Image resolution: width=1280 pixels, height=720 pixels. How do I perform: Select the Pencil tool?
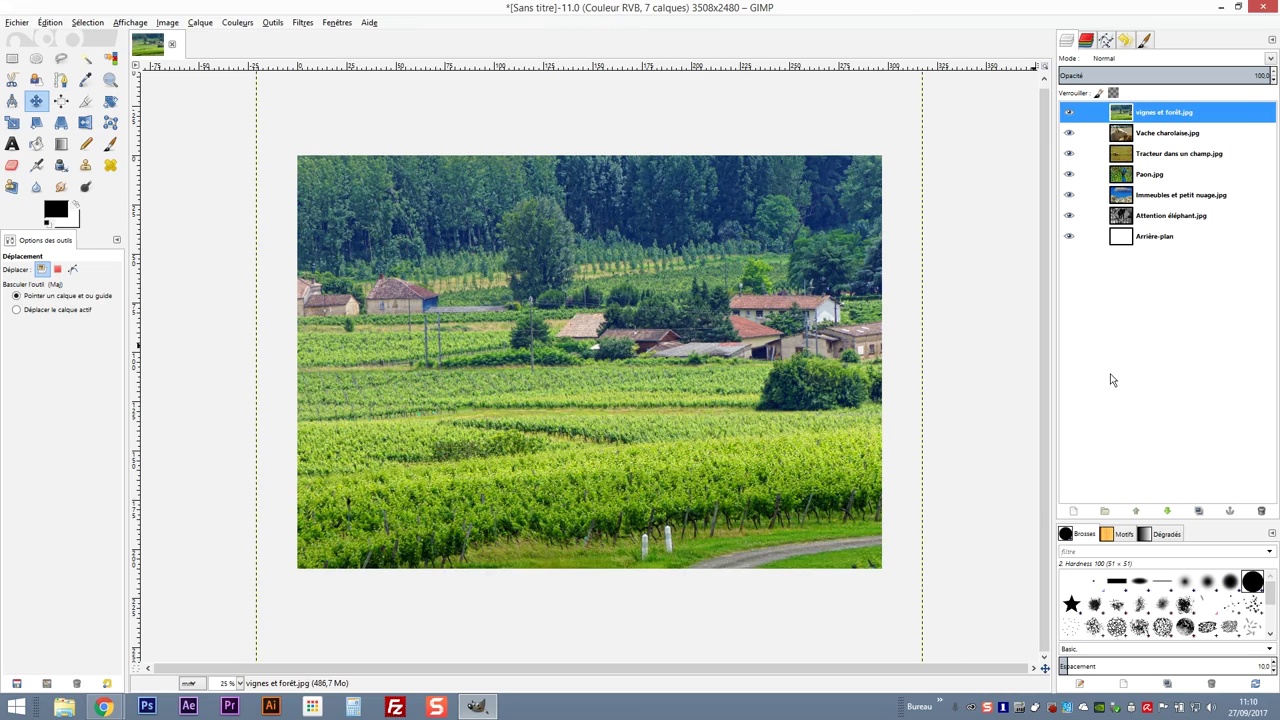86,144
